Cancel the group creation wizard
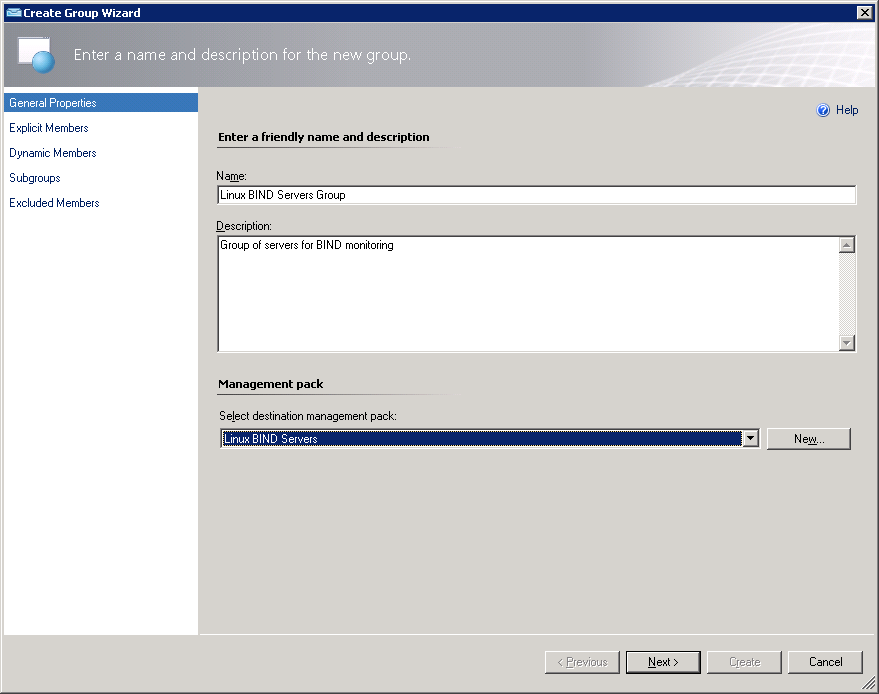 825,662
